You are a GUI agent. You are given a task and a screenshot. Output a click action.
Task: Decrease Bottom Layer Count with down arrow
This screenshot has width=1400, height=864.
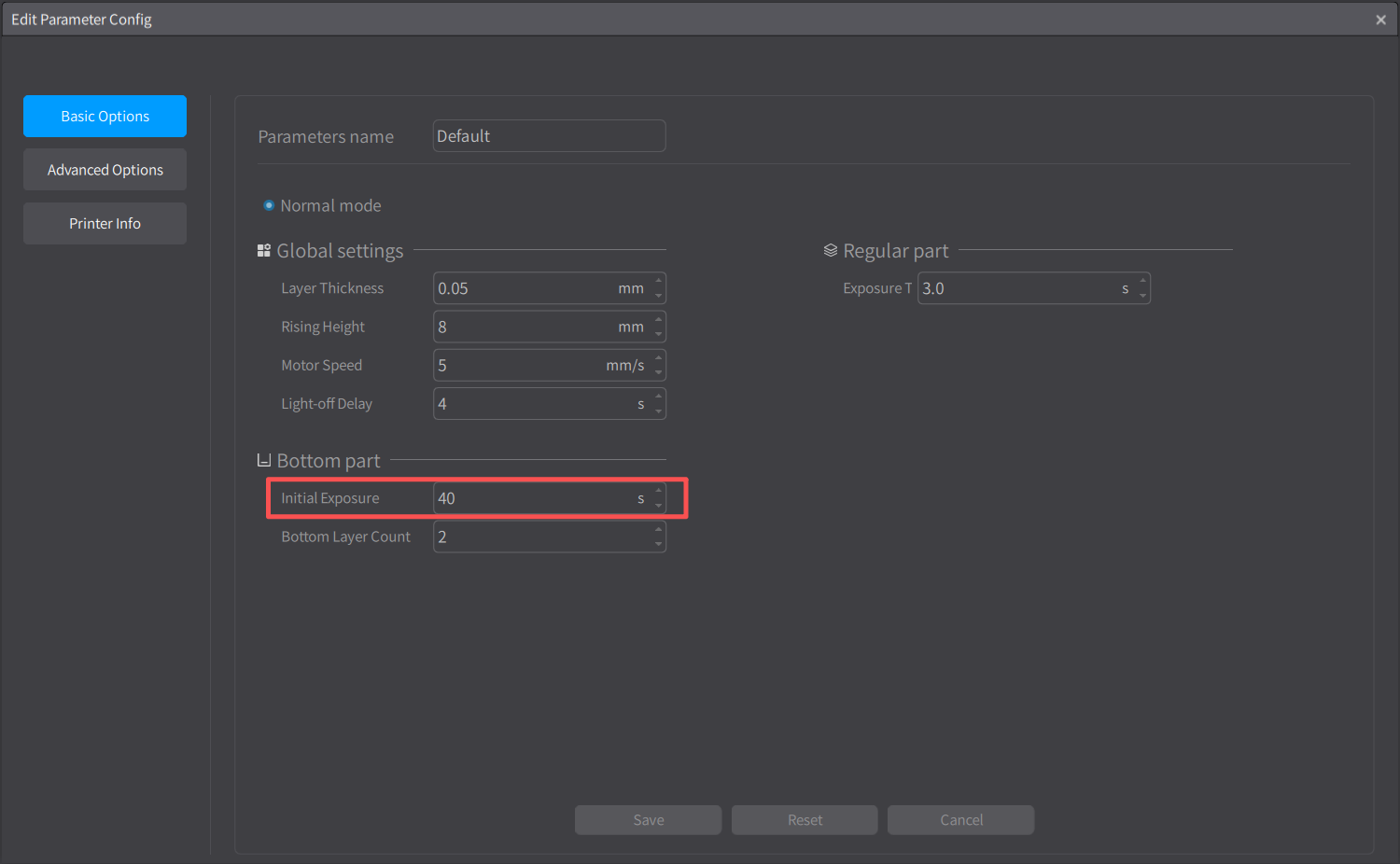click(x=659, y=545)
